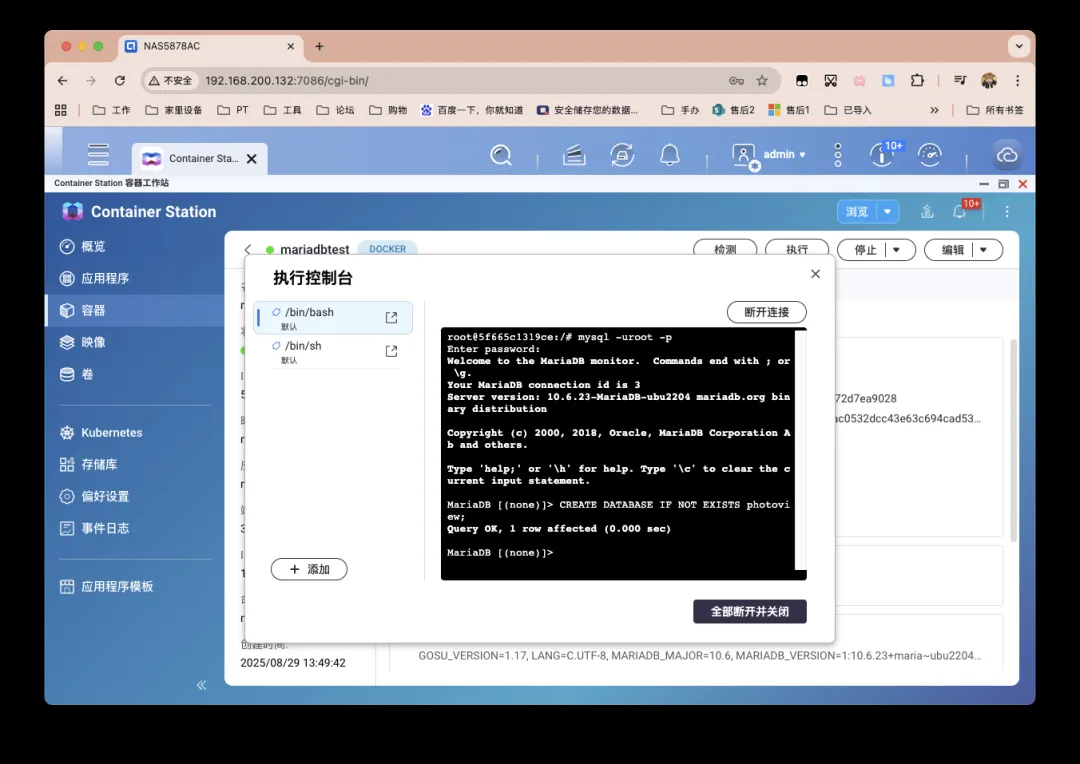Open the QTS notifications bell
Screen dimensions: 1080x764
[670, 155]
